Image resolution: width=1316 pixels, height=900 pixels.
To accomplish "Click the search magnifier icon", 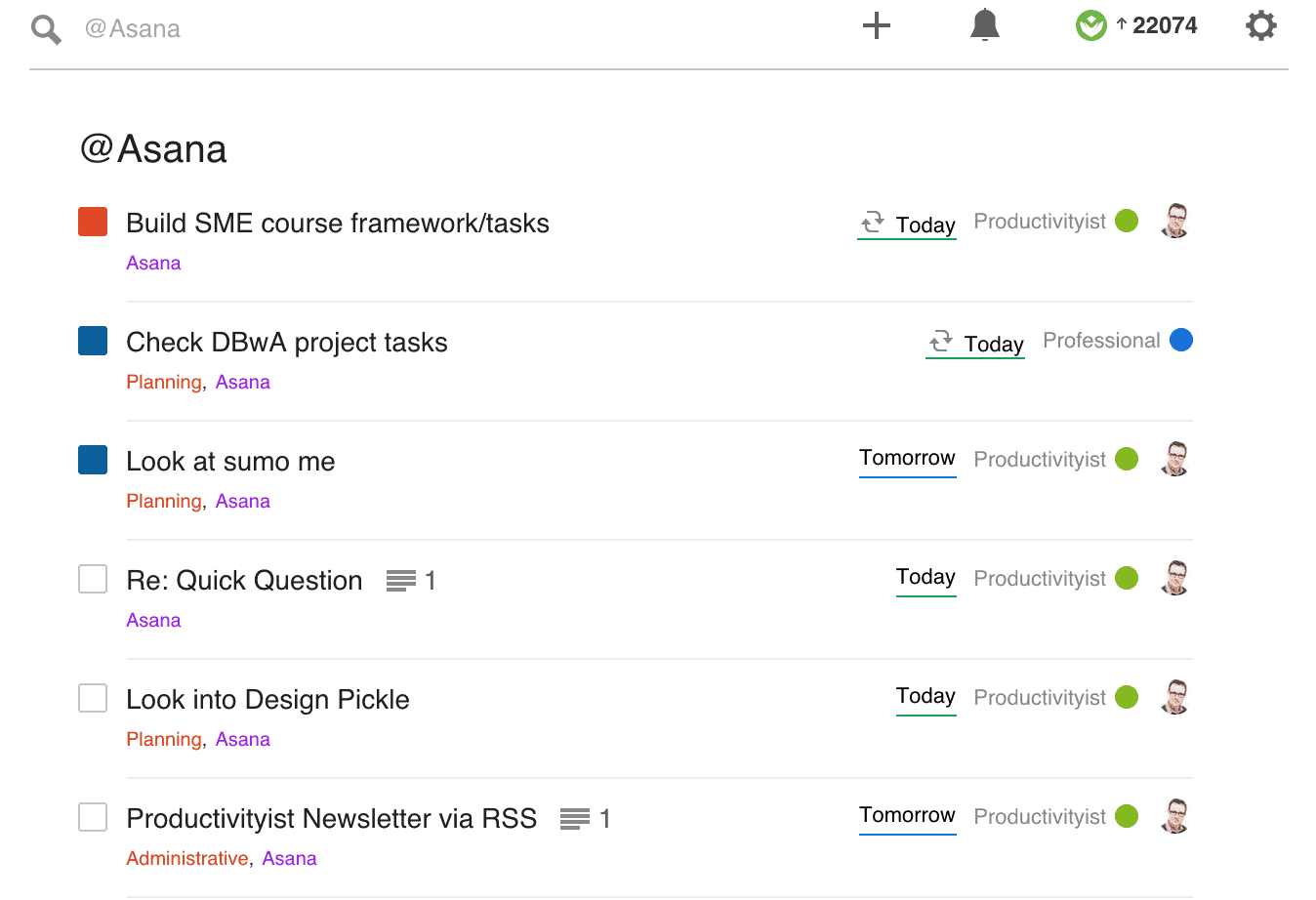I will [x=46, y=29].
